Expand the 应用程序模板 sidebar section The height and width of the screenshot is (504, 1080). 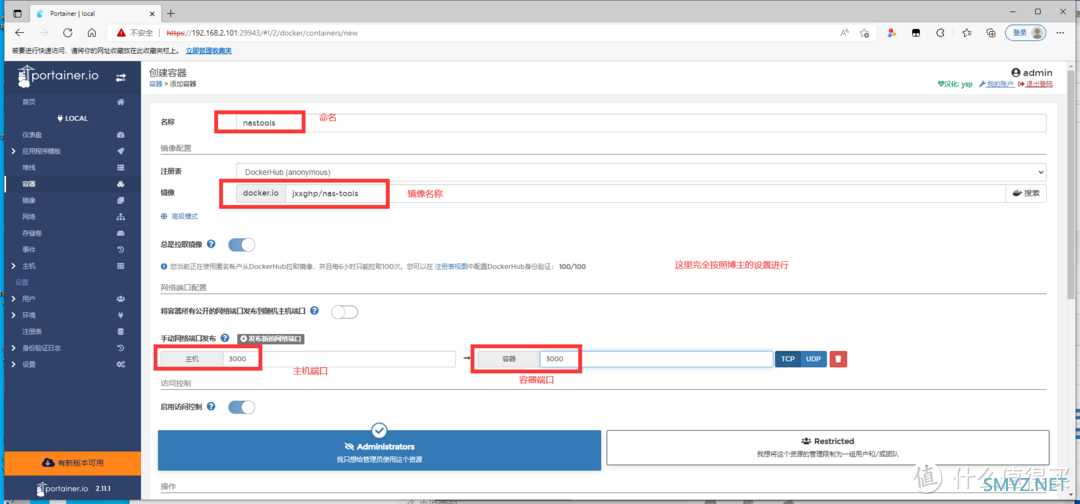click(x=13, y=151)
